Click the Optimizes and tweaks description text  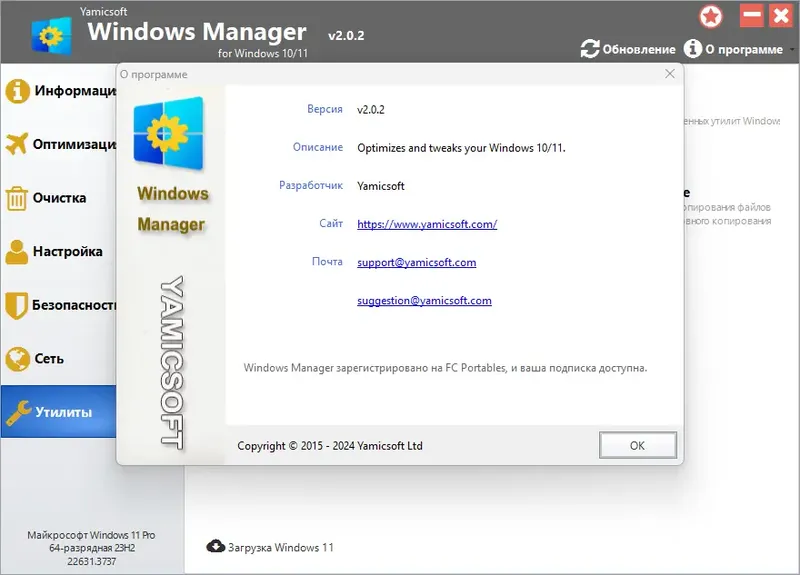(x=461, y=148)
